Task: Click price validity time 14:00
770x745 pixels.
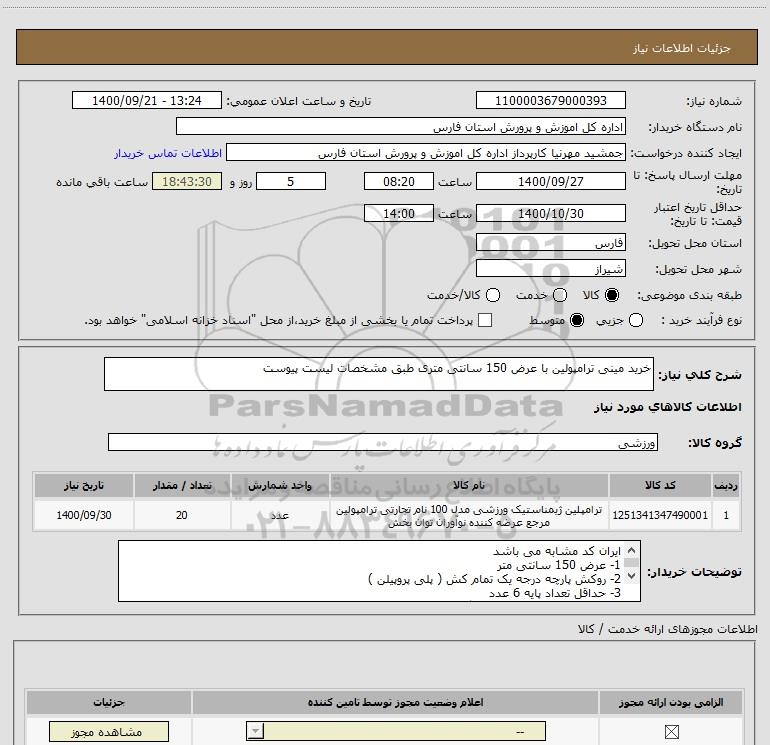Action: pyautogui.click(x=399, y=214)
